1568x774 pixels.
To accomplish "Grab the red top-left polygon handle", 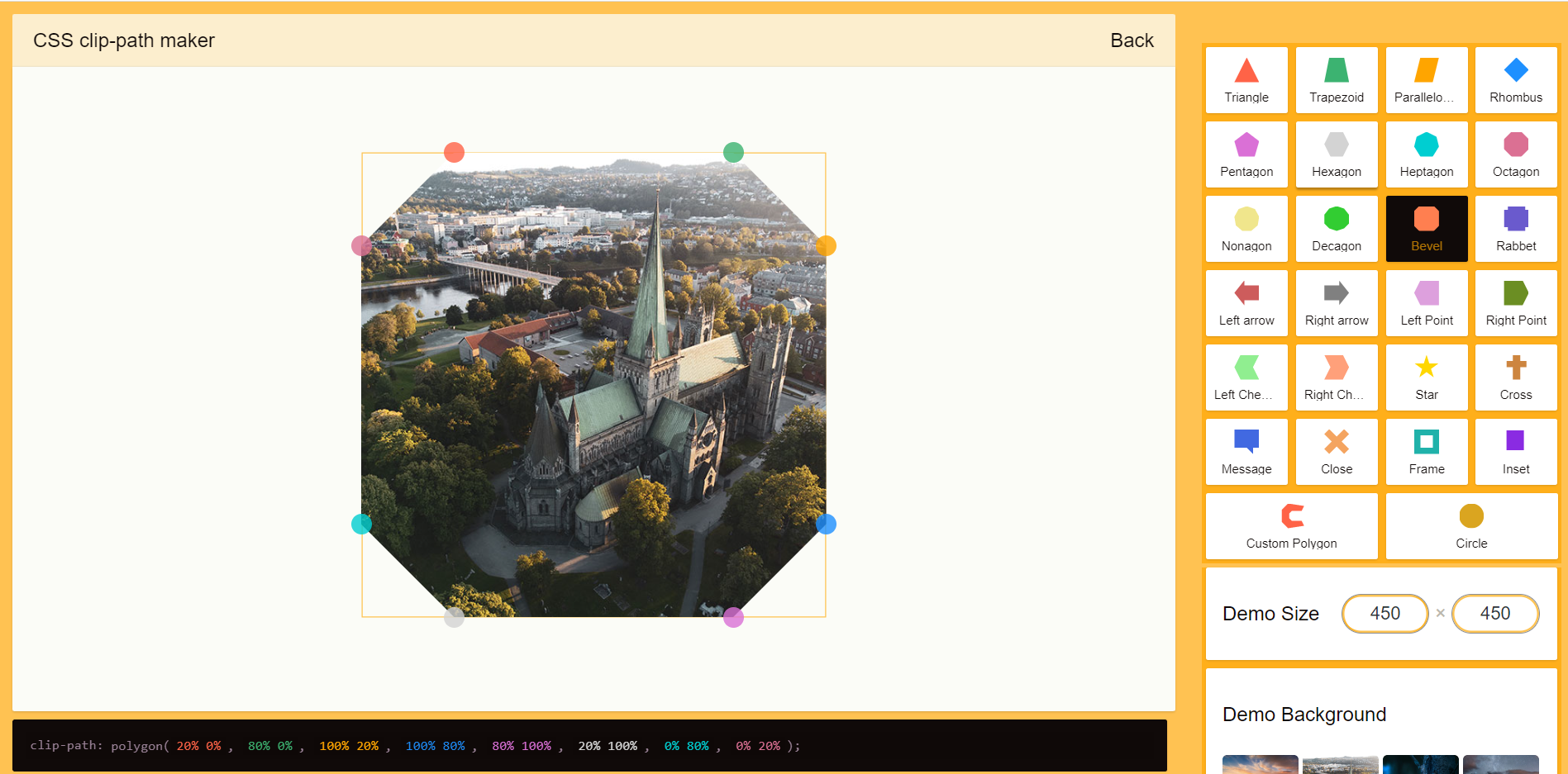I will [454, 152].
